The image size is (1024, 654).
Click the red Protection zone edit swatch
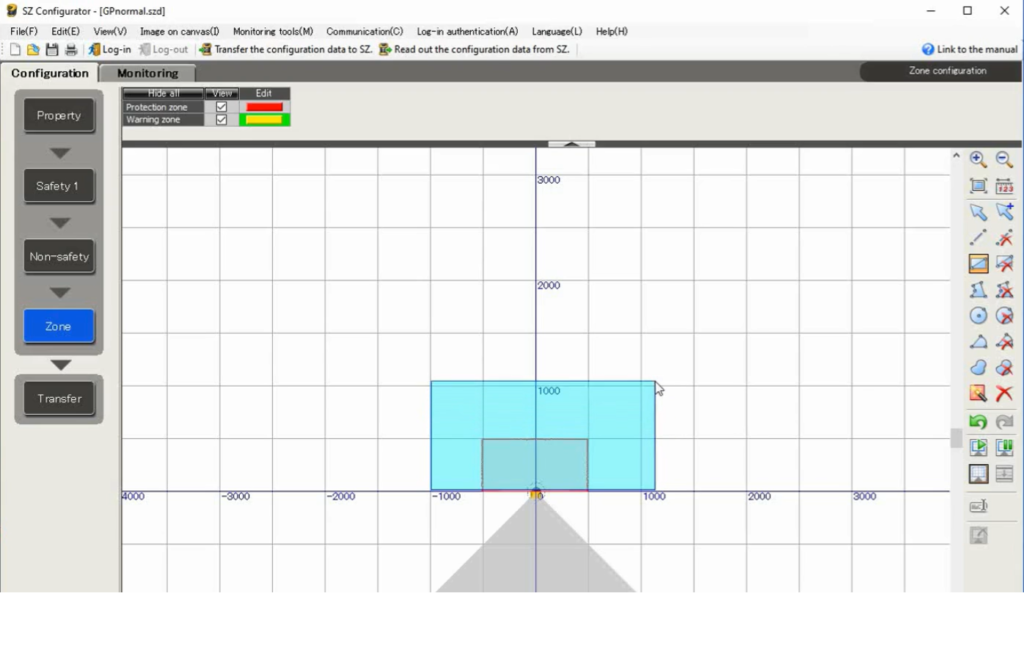click(264, 107)
